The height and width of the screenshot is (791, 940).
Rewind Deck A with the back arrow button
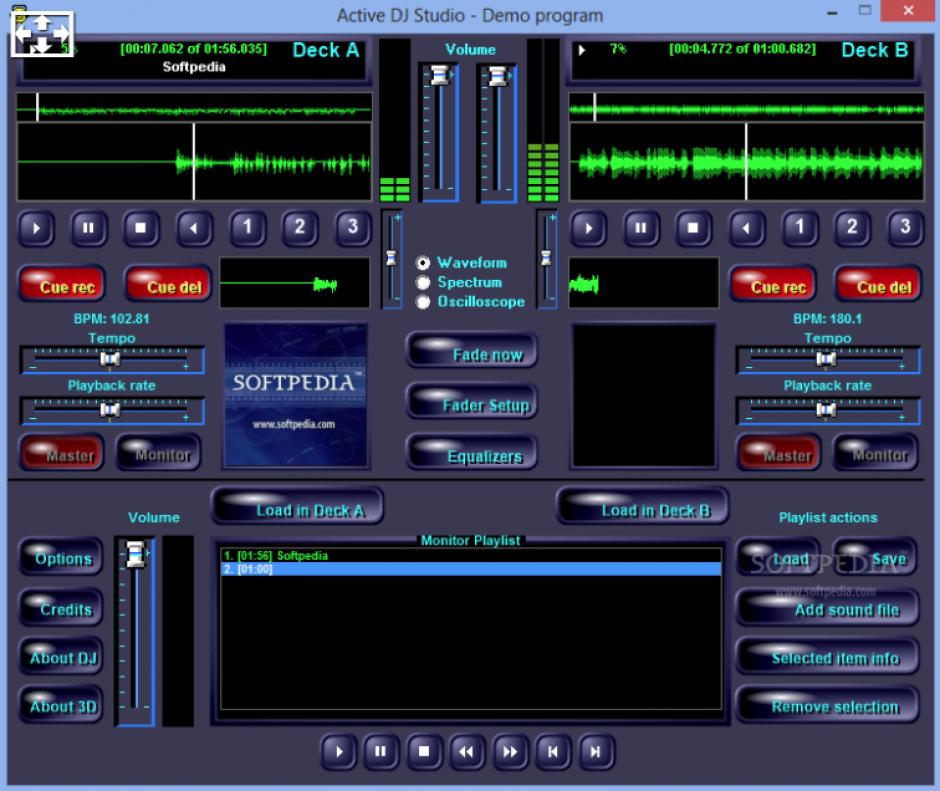click(193, 228)
